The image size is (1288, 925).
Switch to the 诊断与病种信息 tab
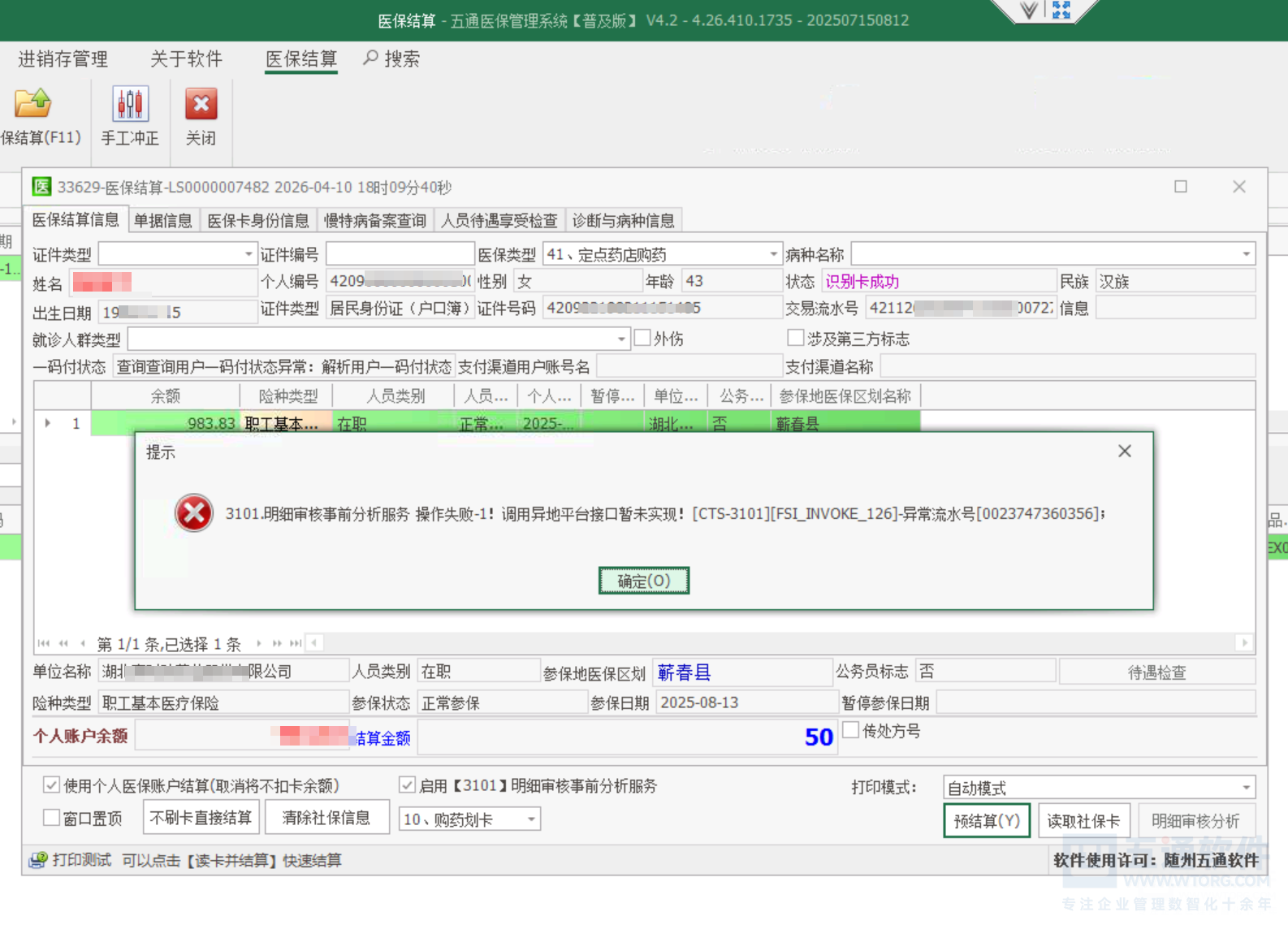point(624,220)
